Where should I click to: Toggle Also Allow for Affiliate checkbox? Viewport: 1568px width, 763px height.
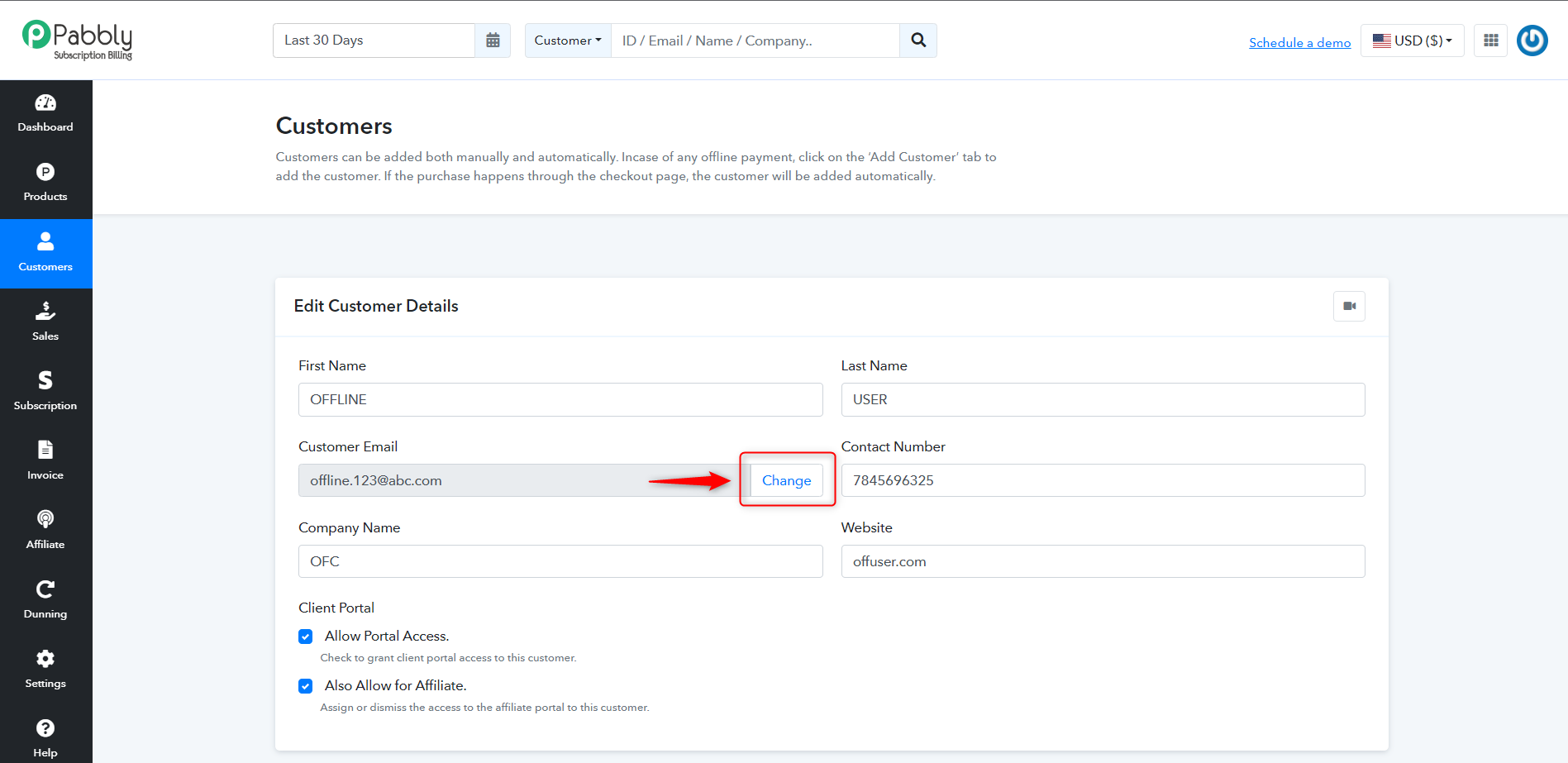click(x=306, y=686)
